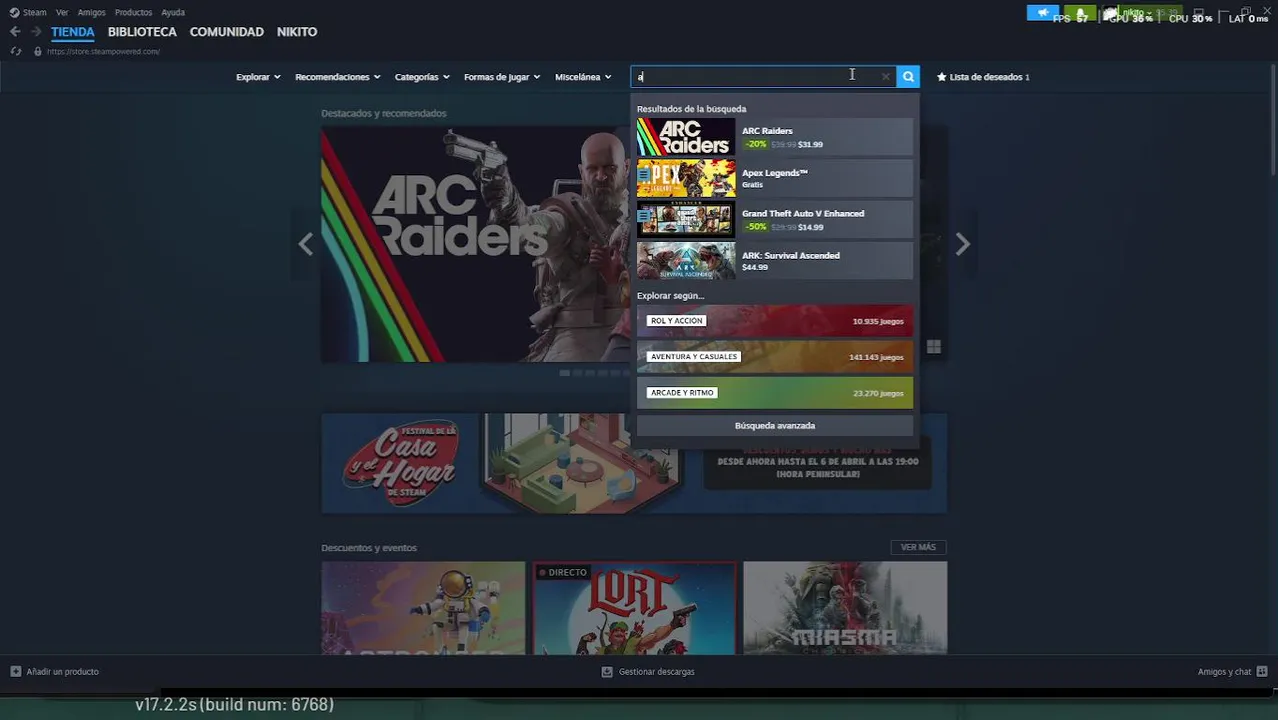Switch to the COMUNIDAD tab
Image resolution: width=1278 pixels, height=720 pixels.
click(x=227, y=32)
